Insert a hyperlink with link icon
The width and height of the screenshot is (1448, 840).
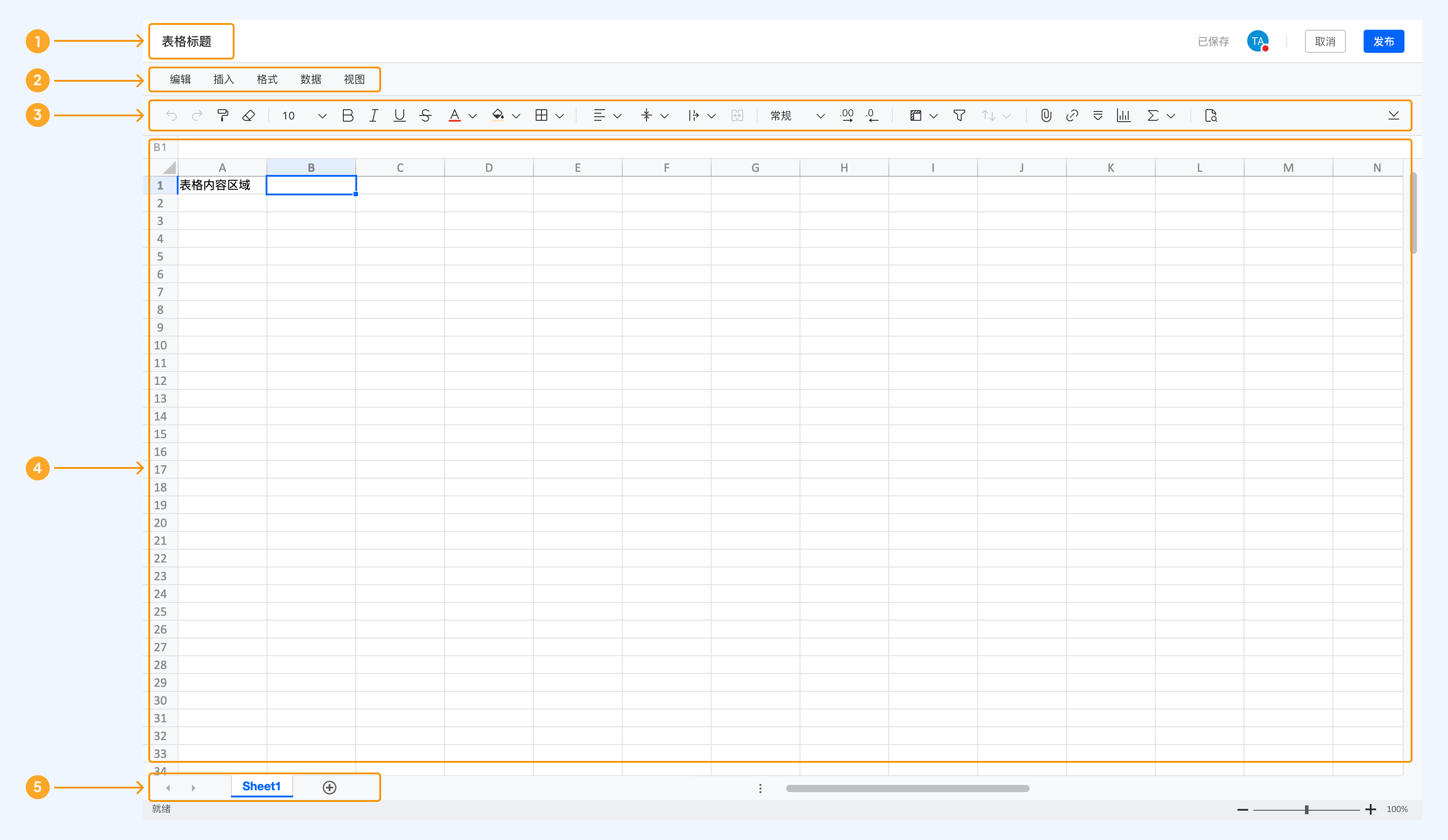(x=1072, y=115)
